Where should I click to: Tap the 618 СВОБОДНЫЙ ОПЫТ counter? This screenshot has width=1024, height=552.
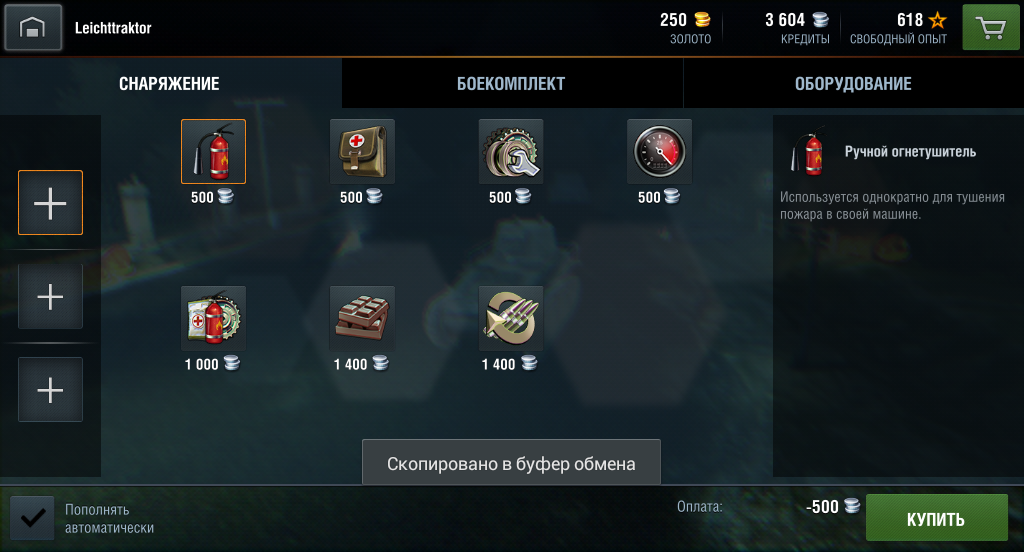[899, 28]
